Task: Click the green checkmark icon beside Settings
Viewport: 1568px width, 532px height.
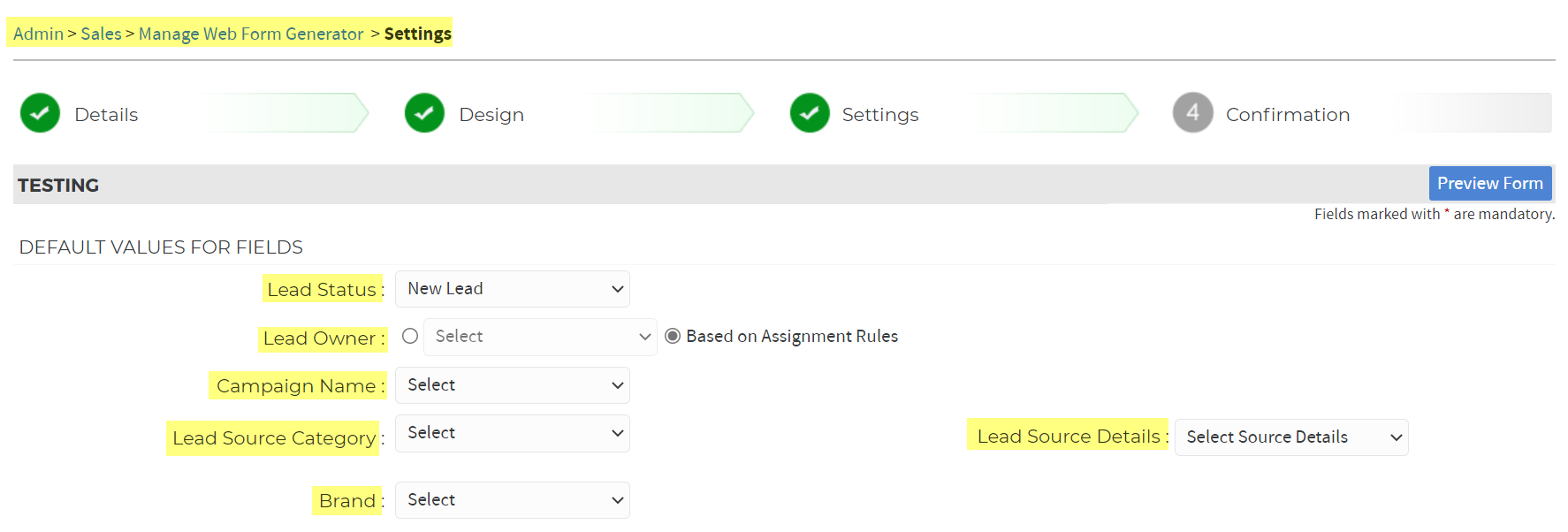Action: (x=810, y=113)
